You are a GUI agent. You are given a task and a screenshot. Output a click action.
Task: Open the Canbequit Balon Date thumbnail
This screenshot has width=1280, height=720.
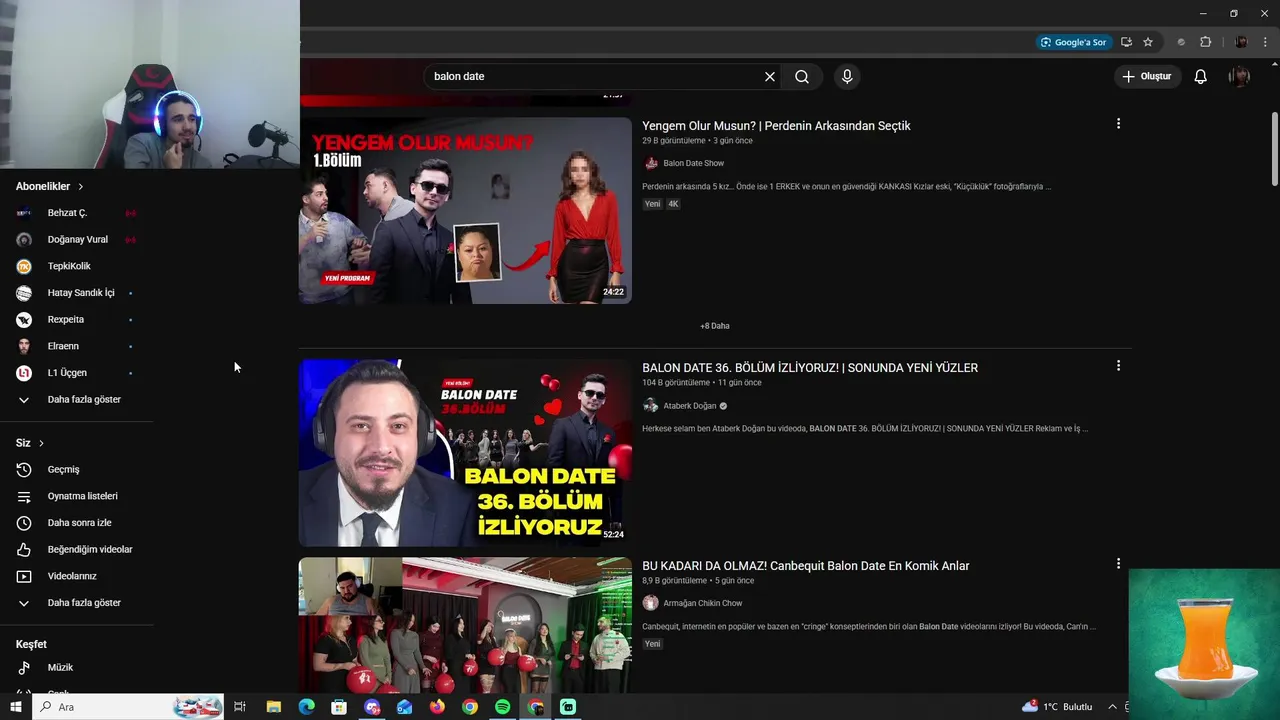click(466, 625)
